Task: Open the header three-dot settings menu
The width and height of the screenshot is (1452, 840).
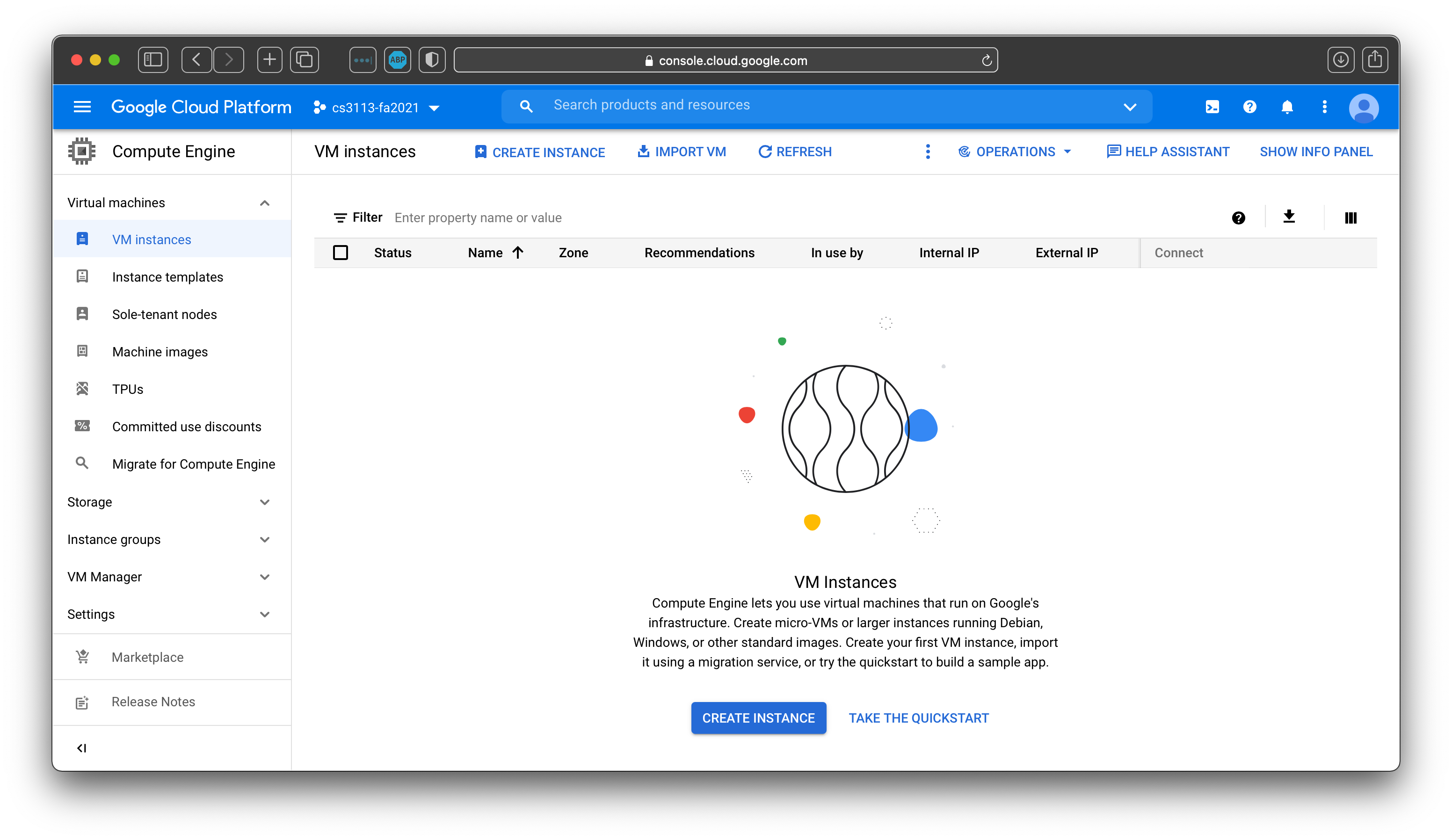Action: coord(1324,107)
